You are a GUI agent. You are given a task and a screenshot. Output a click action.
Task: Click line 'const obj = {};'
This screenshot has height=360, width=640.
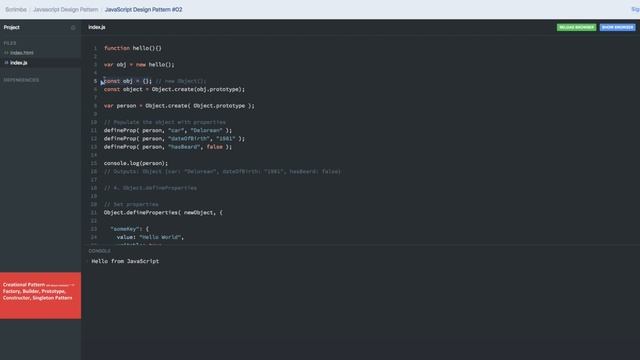point(128,81)
